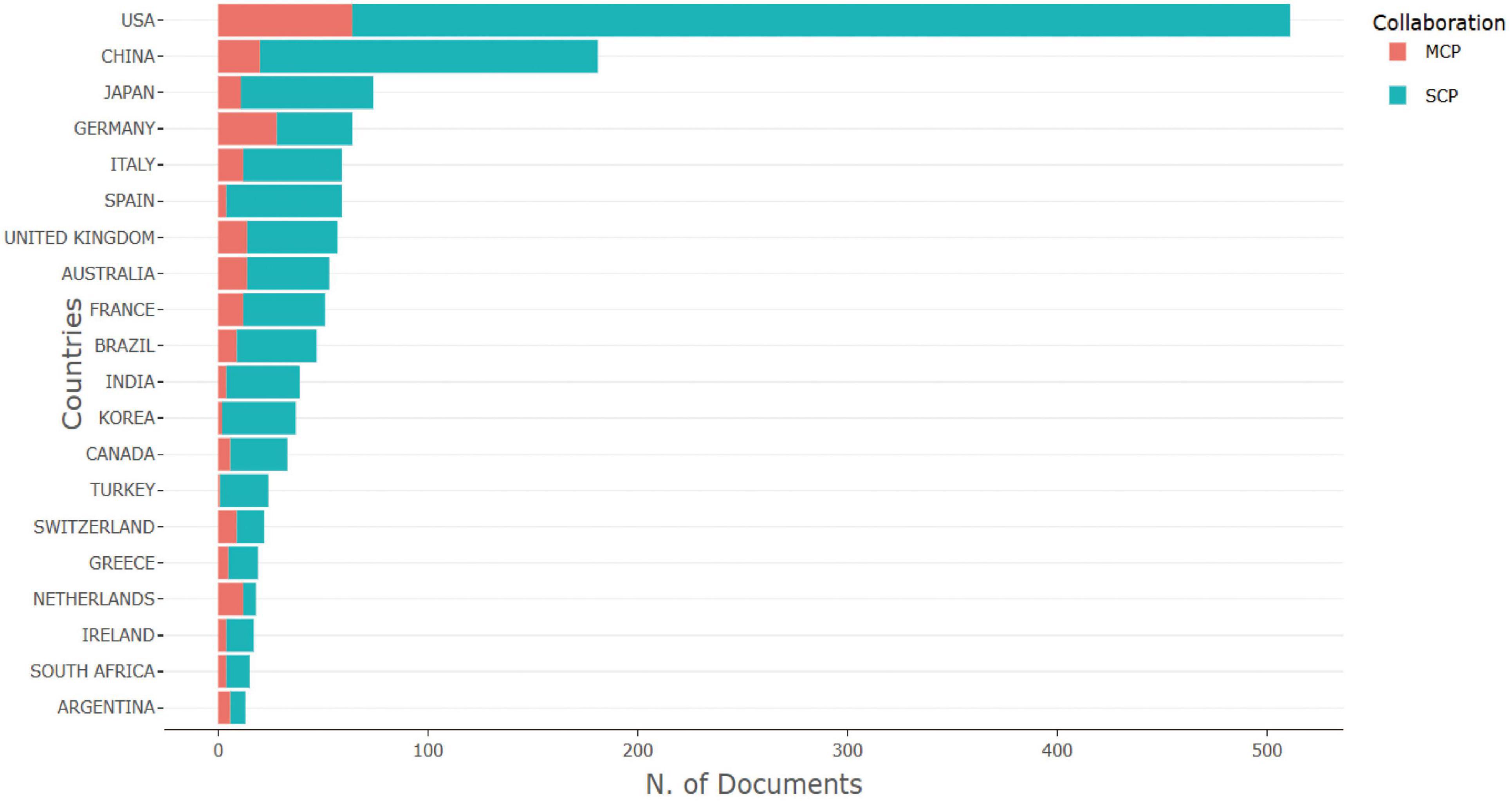The image size is (1512, 801).
Task: Click the AUSTRALIA axis label
Action: 108,273
